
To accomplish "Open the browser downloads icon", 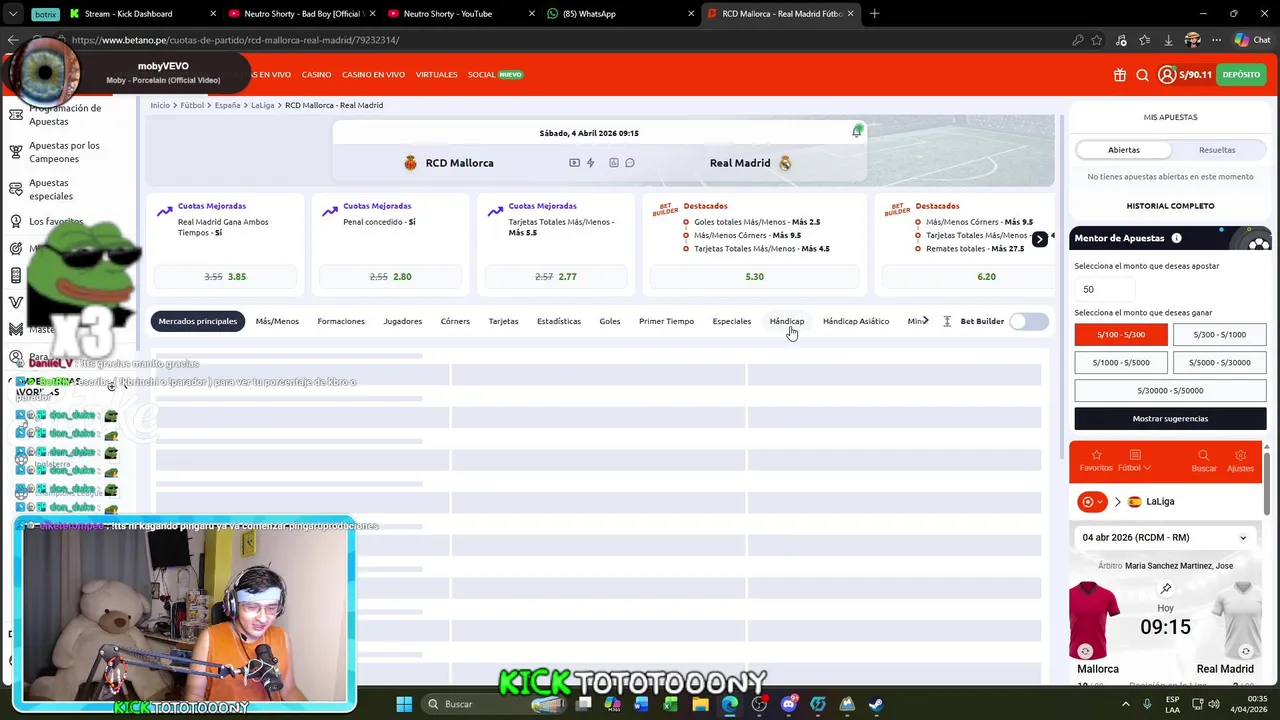I will click(x=1168, y=40).
